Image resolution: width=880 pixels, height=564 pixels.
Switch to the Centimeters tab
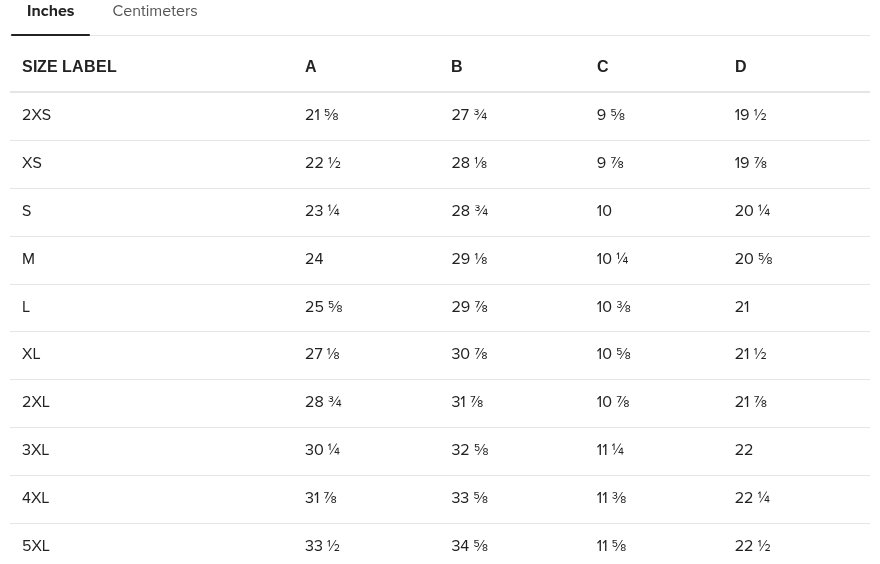tap(154, 12)
